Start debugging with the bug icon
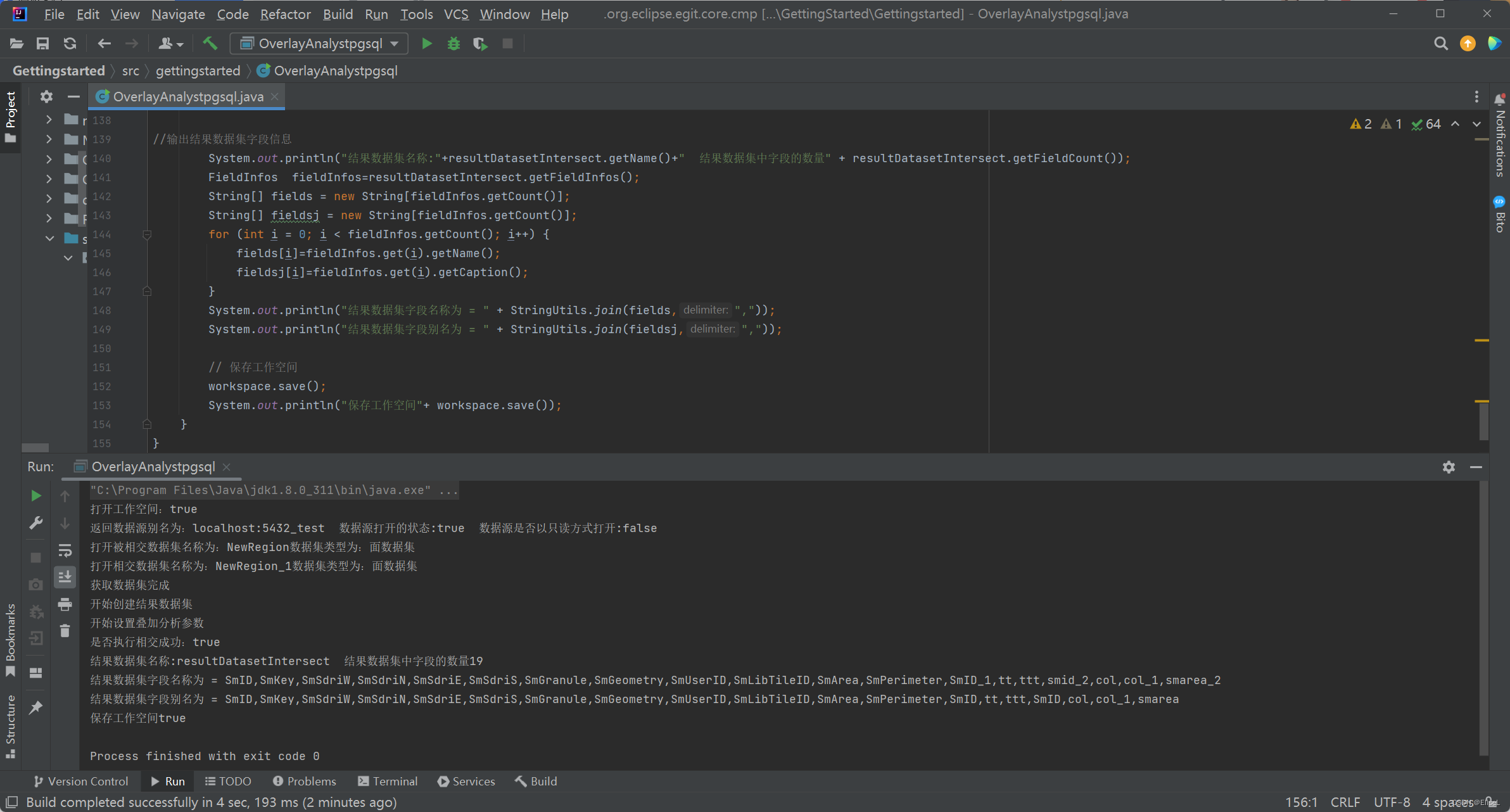 coord(454,44)
